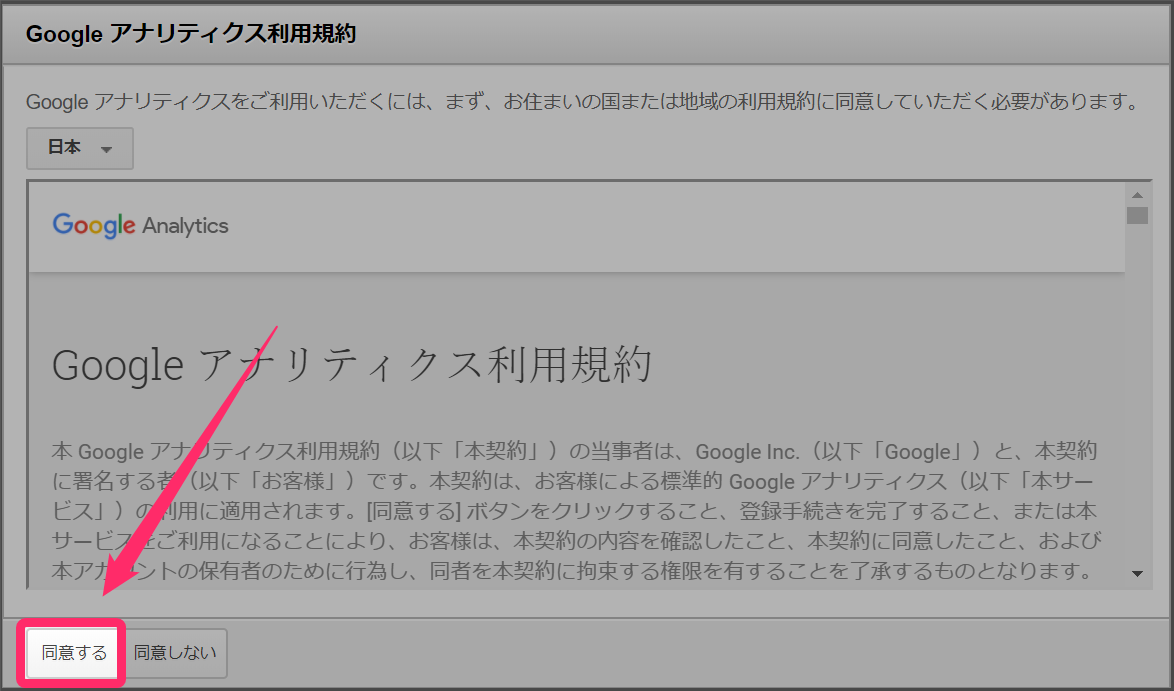Viewport: 1174px width, 691px height.
Task: Click the 同意しない decline button
Action: (175, 653)
